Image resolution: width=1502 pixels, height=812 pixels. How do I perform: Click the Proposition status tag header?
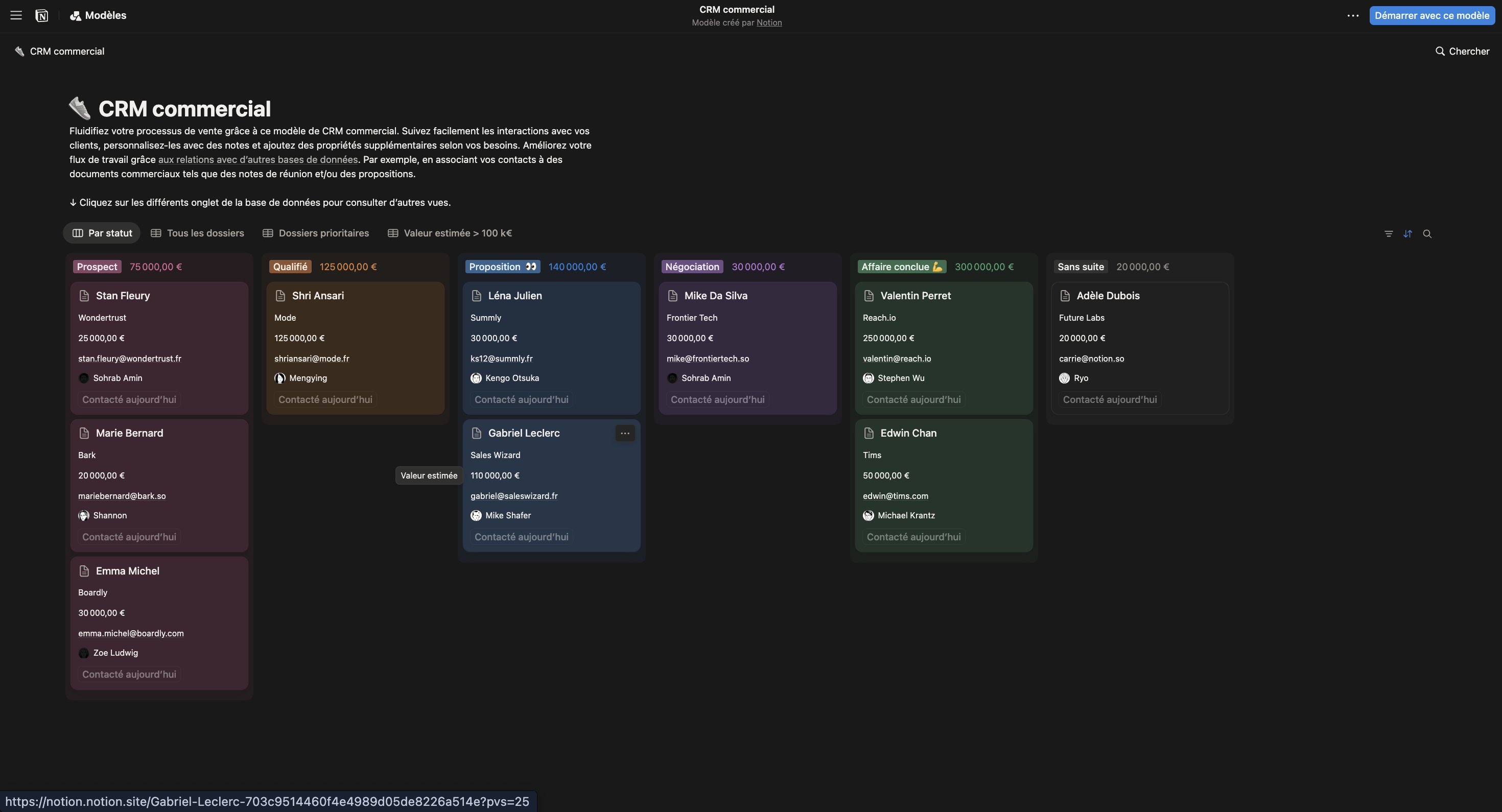point(502,267)
